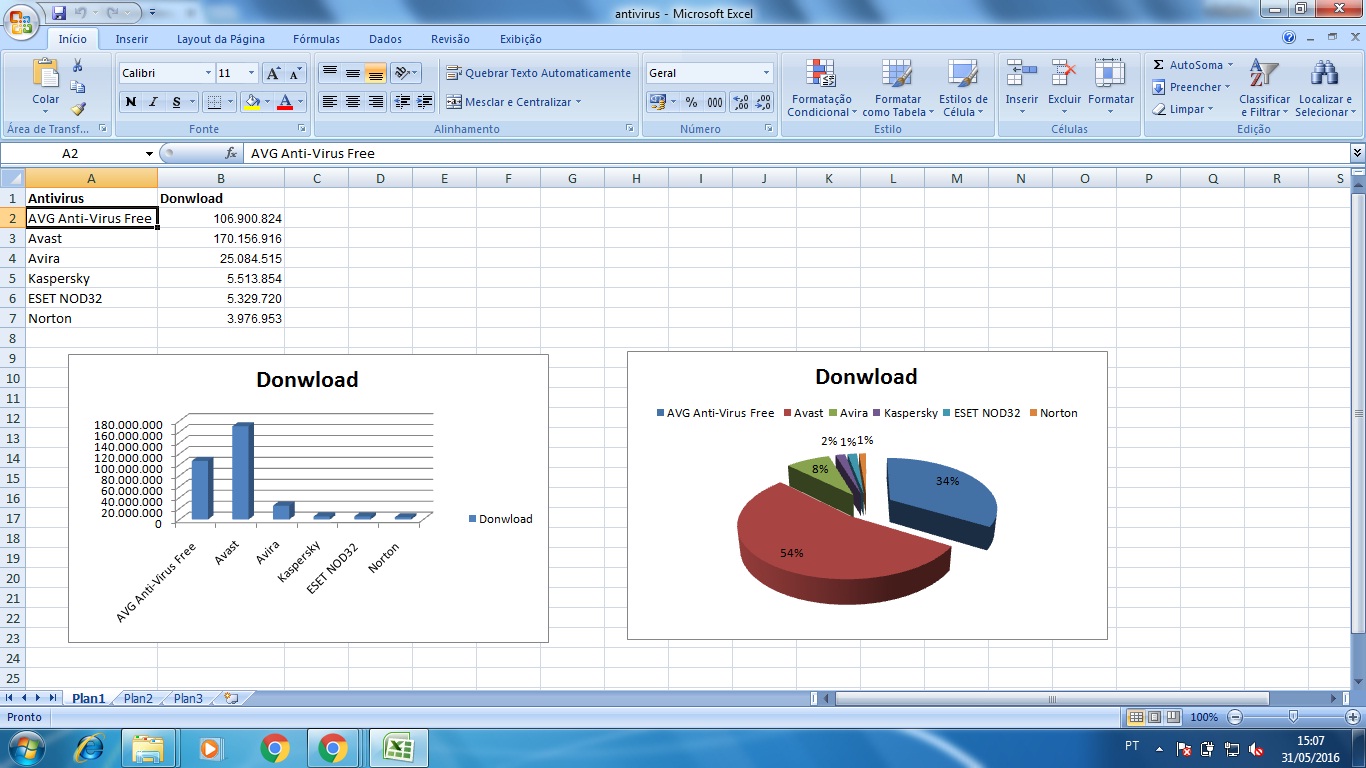The width and height of the screenshot is (1366, 768).
Task: Open the Calibri font name dropdown
Action: pyautogui.click(x=208, y=73)
